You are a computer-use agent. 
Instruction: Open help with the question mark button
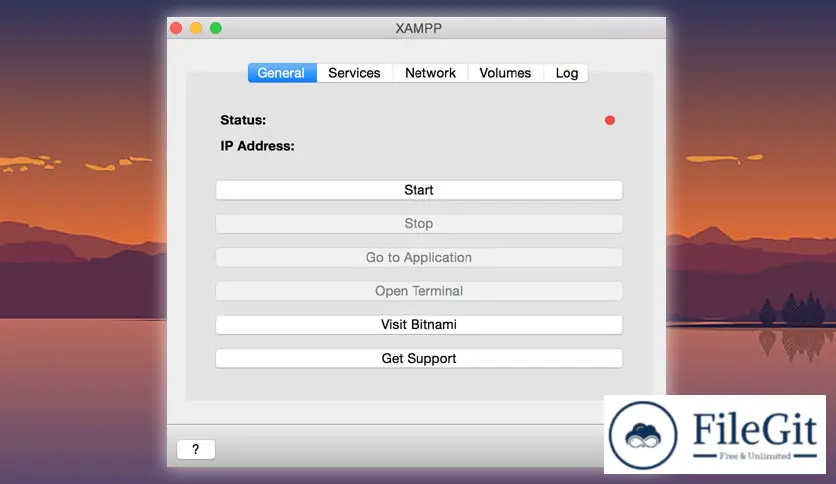click(x=196, y=449)
